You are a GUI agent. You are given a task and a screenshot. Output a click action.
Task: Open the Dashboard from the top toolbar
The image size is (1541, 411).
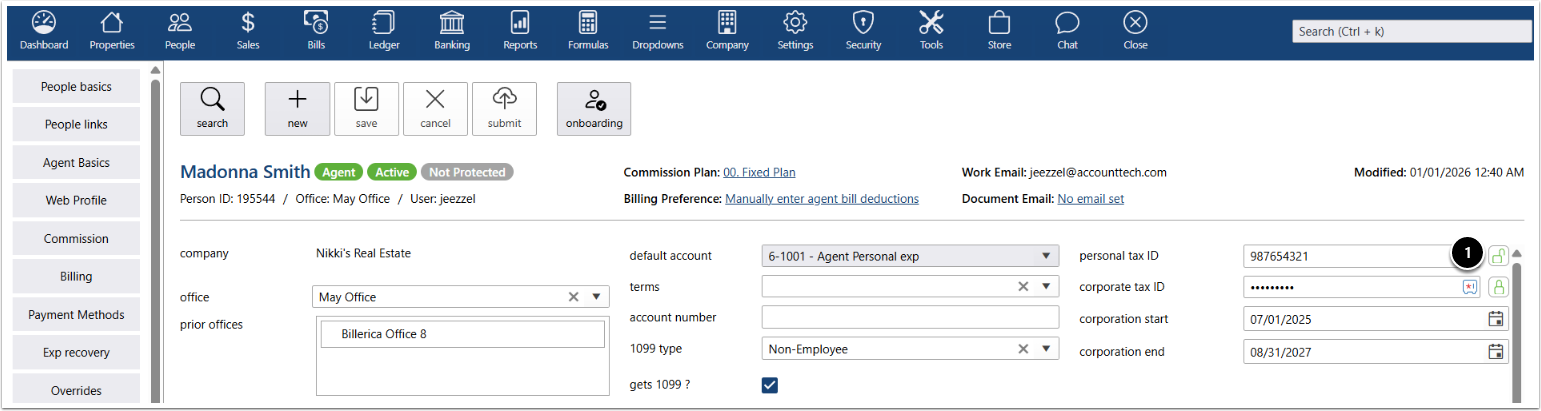(44, 30)
